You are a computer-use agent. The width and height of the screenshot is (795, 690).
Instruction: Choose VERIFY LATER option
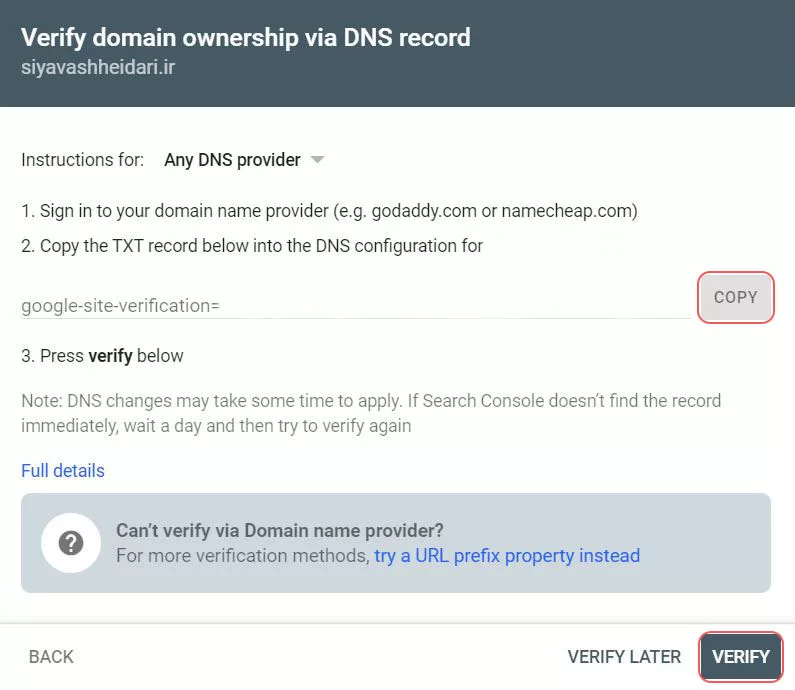624,657
